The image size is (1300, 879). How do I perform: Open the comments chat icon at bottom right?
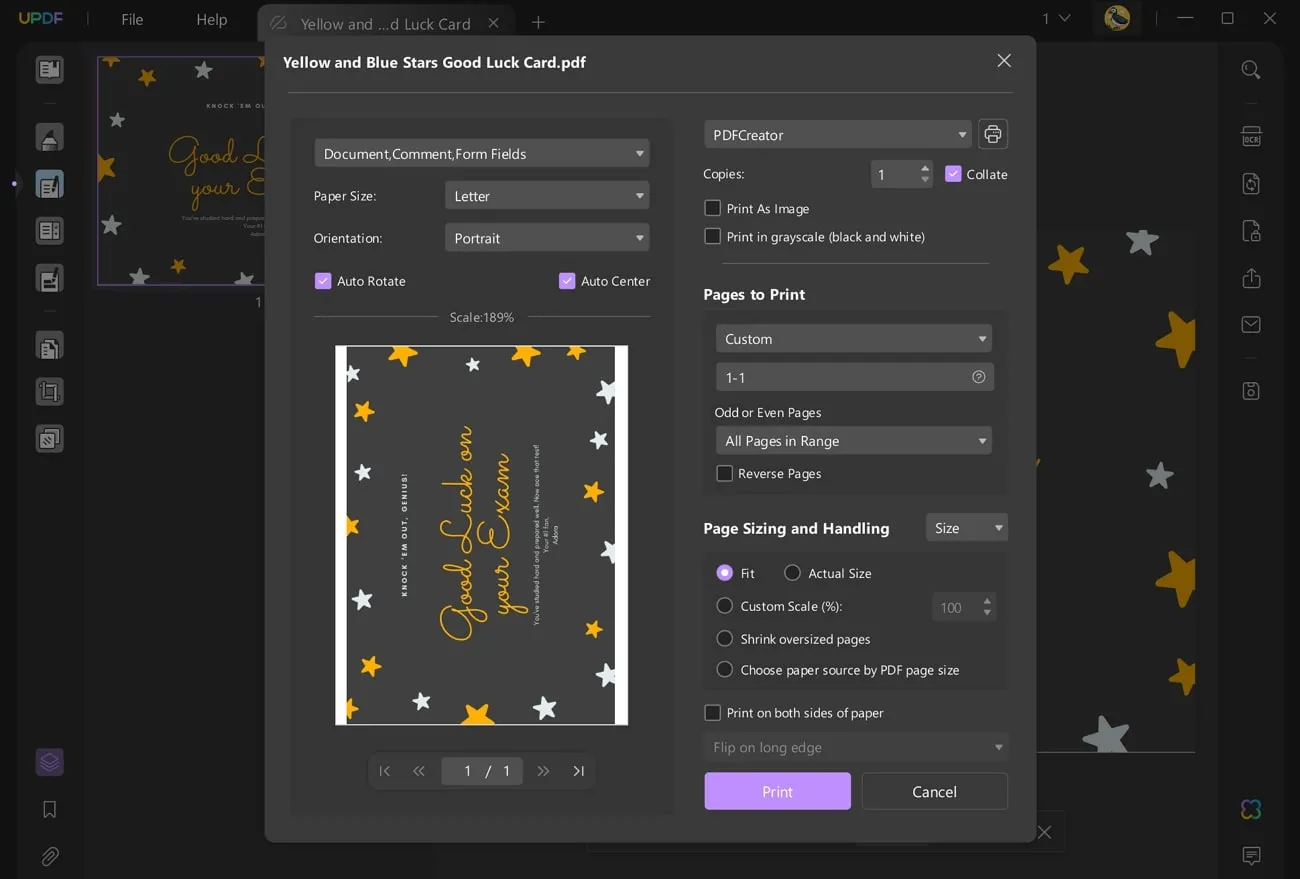(1251, 856)
